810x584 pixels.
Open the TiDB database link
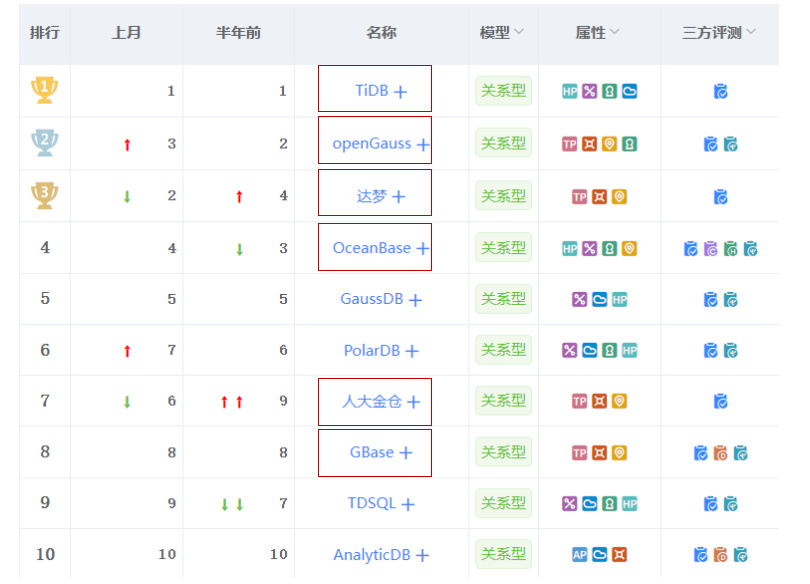point(371,90)
